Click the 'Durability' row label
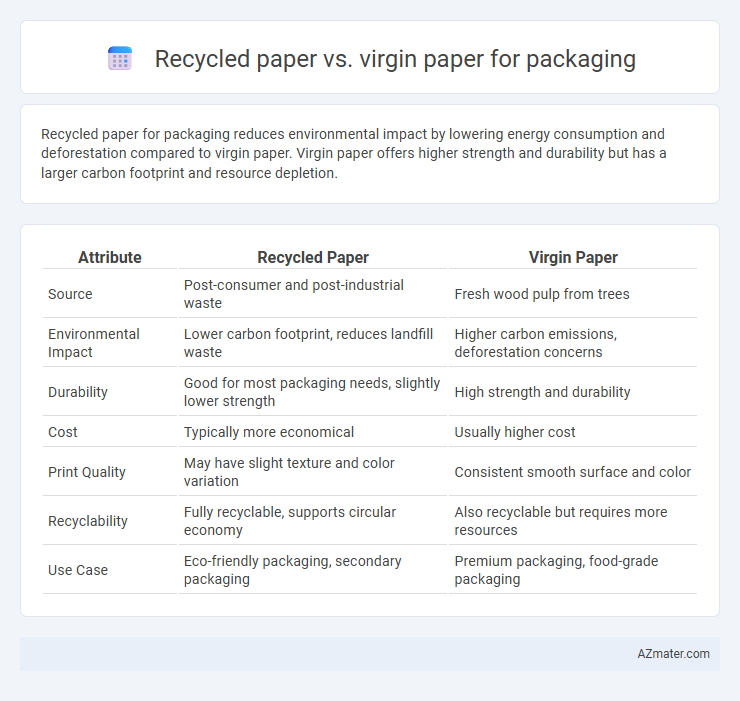 pos(78,392)
